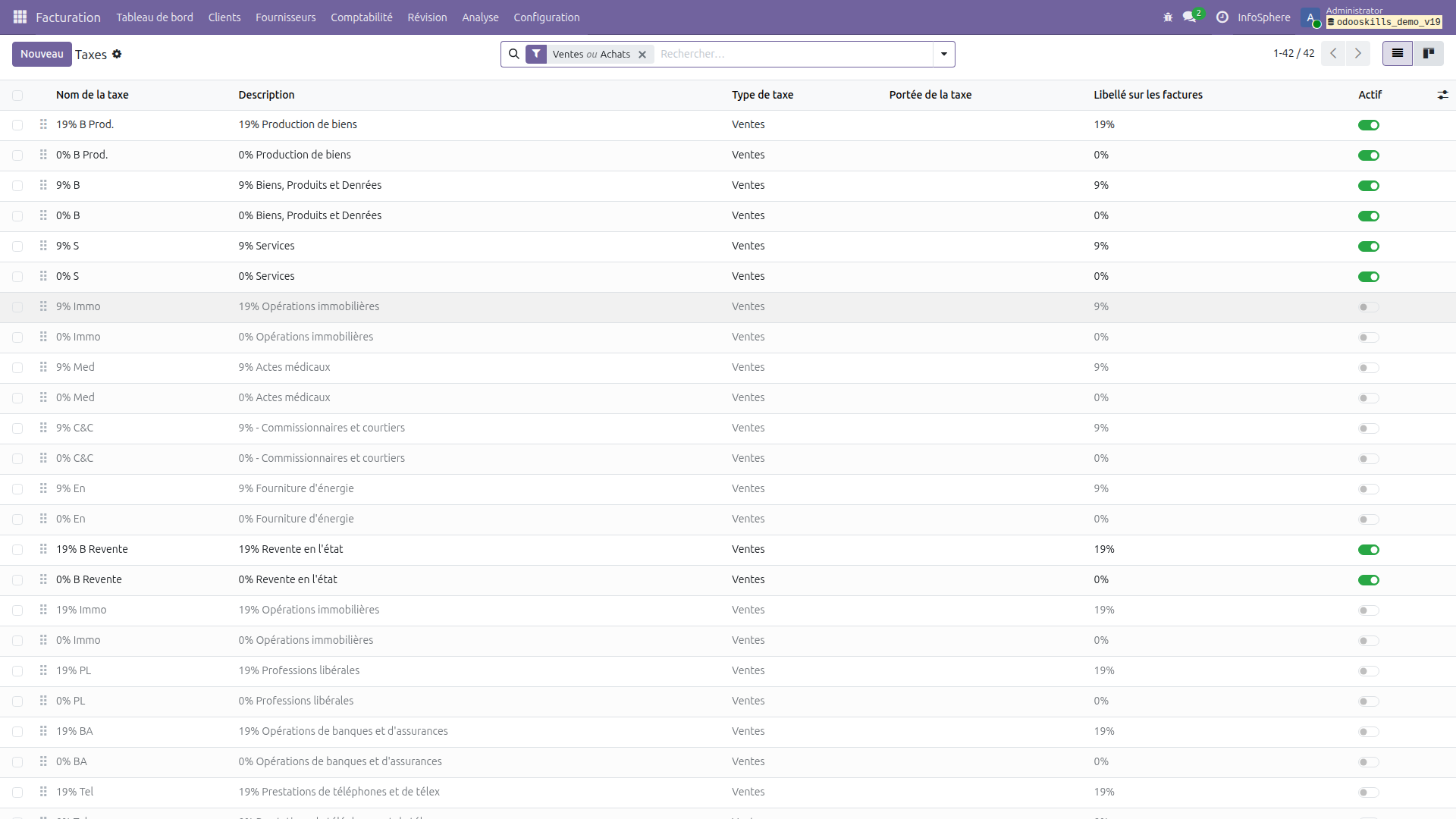Image resolution: width=1456 pixels, height=819 pixels.
Task: Toggle Actif switch for 0% Services
Action: point(1370,277)
